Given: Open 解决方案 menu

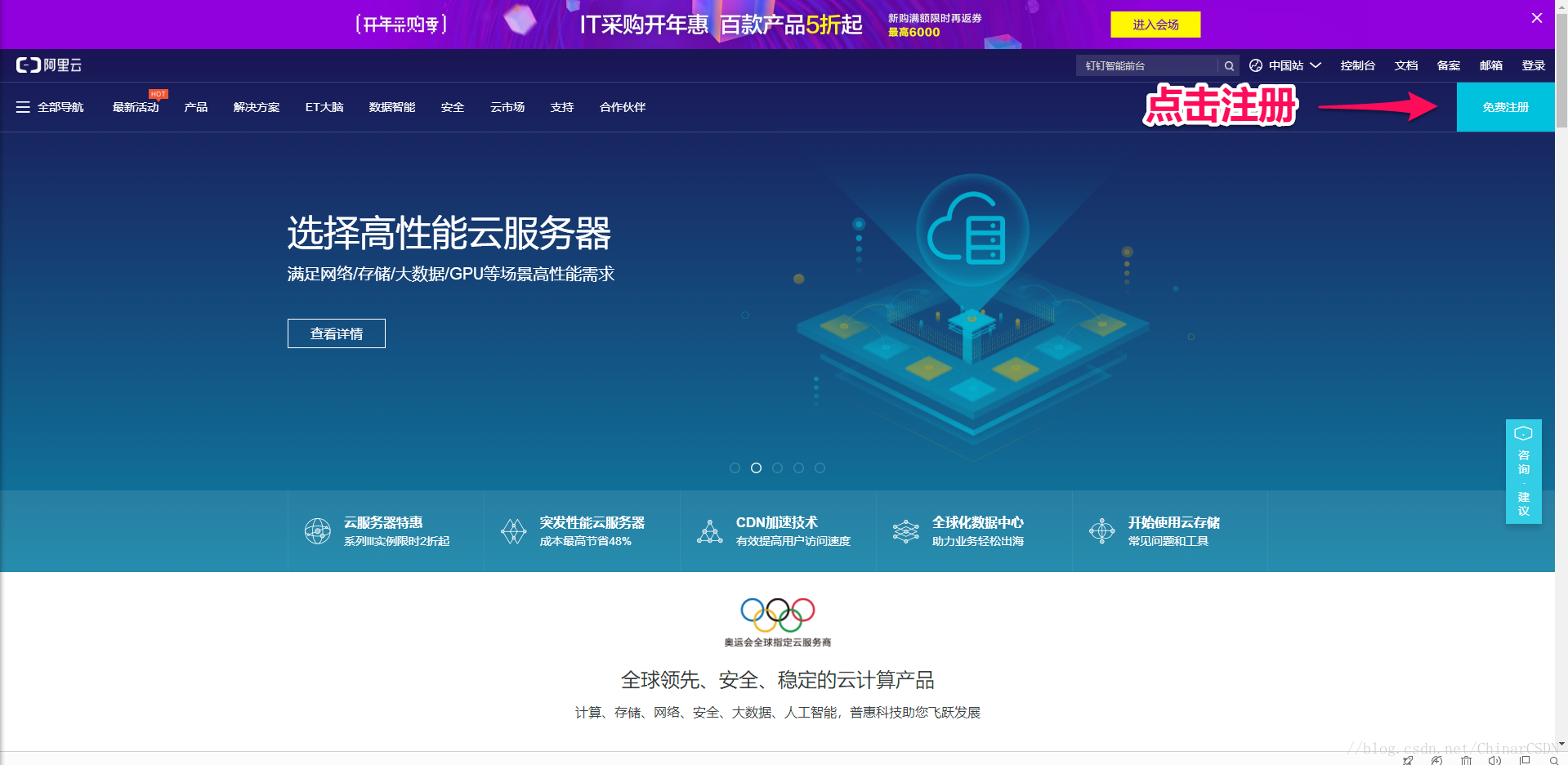Looking at the screenshot, I should [x=257, y=107].
